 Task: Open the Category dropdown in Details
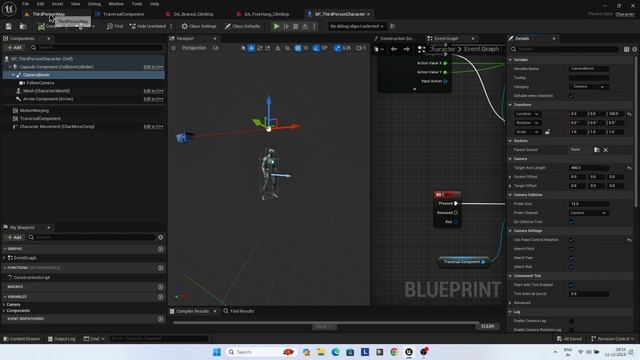click(589, 87)
